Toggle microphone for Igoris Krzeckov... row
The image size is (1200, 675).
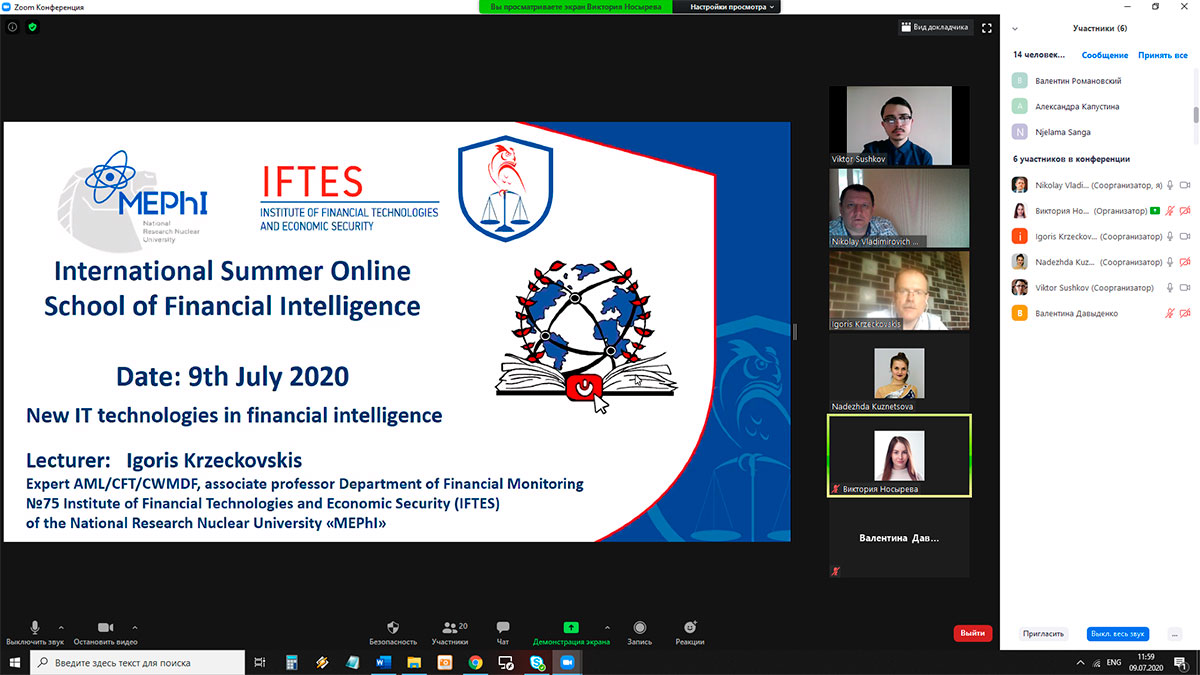[1169, 236]
